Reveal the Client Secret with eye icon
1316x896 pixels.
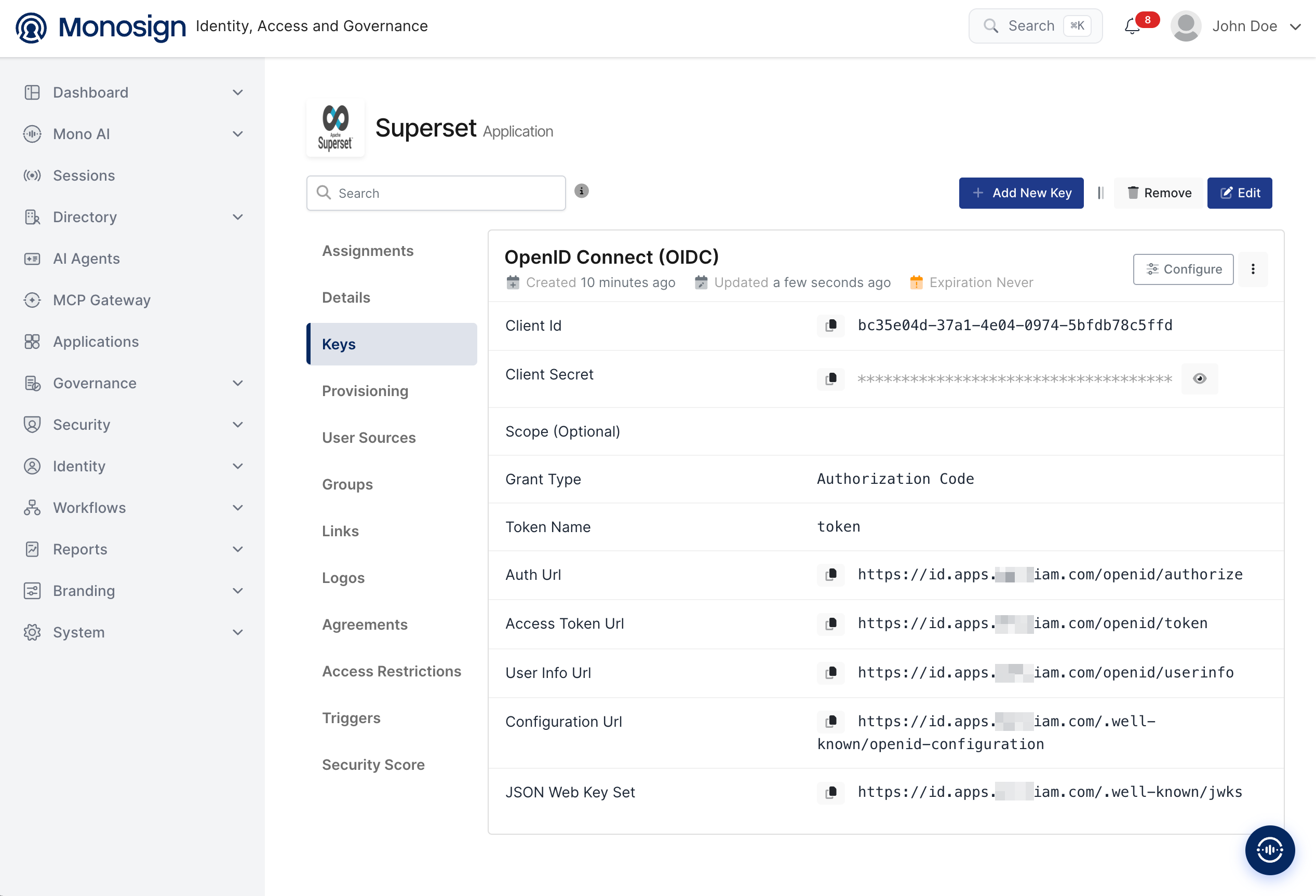[x=1199, y=378]
